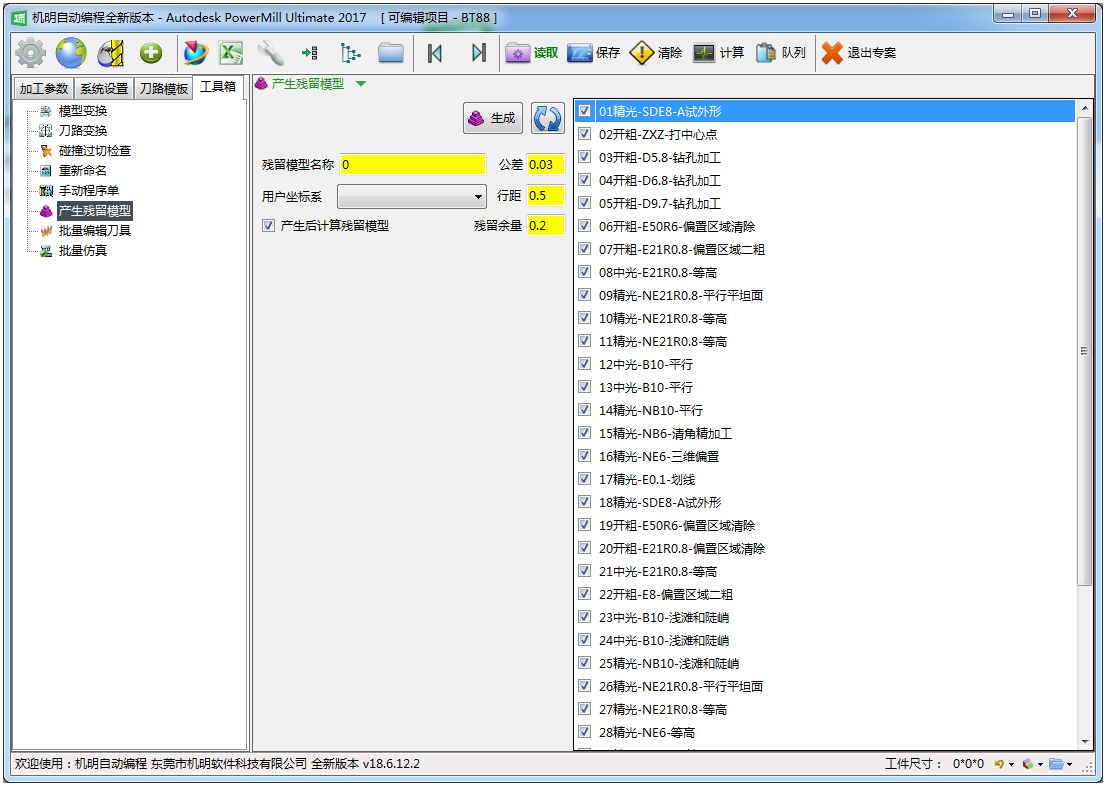This screenshot has height=789, width=1108.
Task: Select 刀路变换 in the toolbox tree
Action: pyautogui.click(x=83, y=131)
